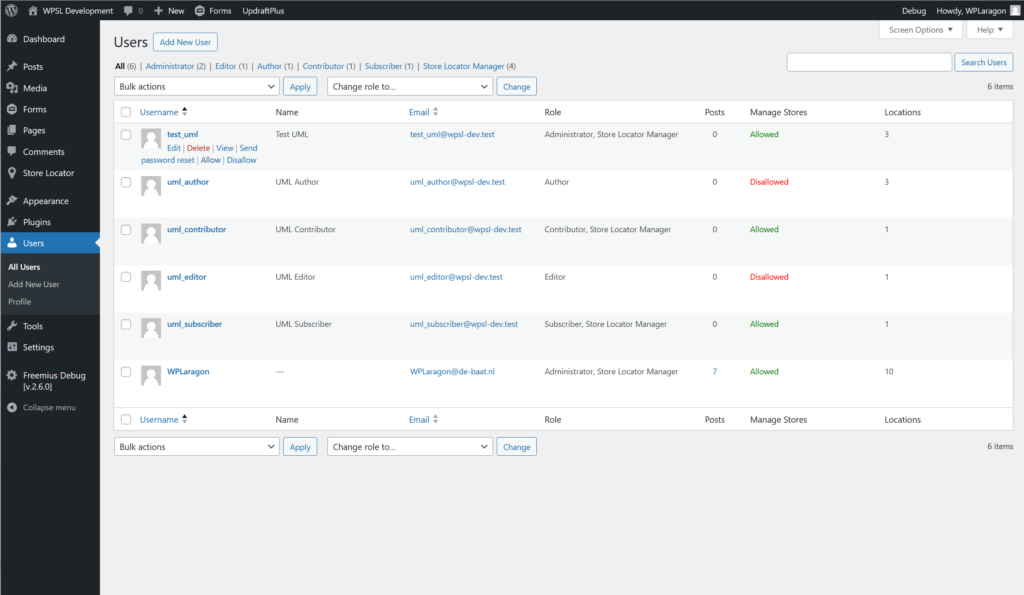Screen dimensions: 1024x595
Task: Click the uml_author avatar thumbnail
Action: point(151,186)
